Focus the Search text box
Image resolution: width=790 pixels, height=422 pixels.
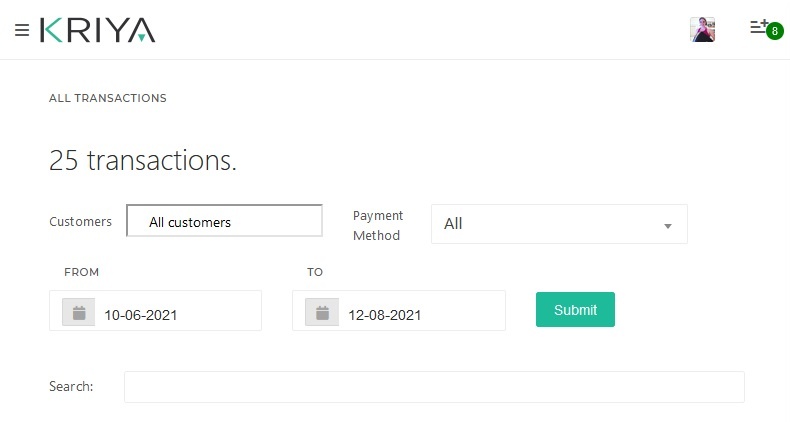pyautogui.click(x=434, y=387)
